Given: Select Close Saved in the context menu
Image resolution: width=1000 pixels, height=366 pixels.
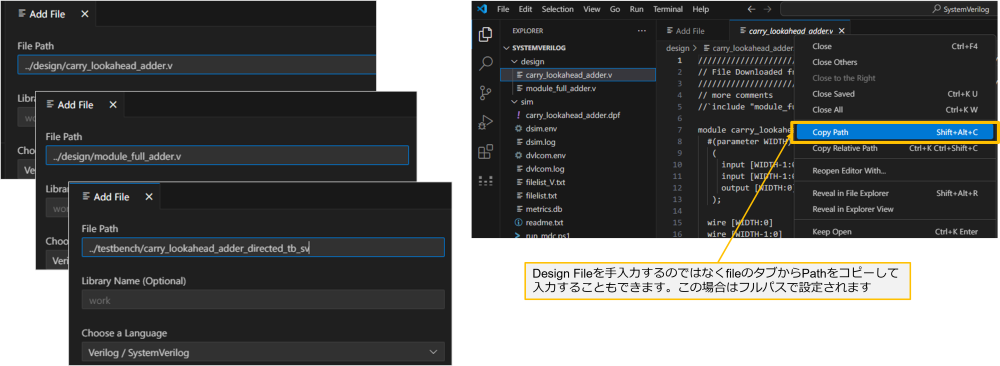Looking at the screenshot, I should (894, 94).
